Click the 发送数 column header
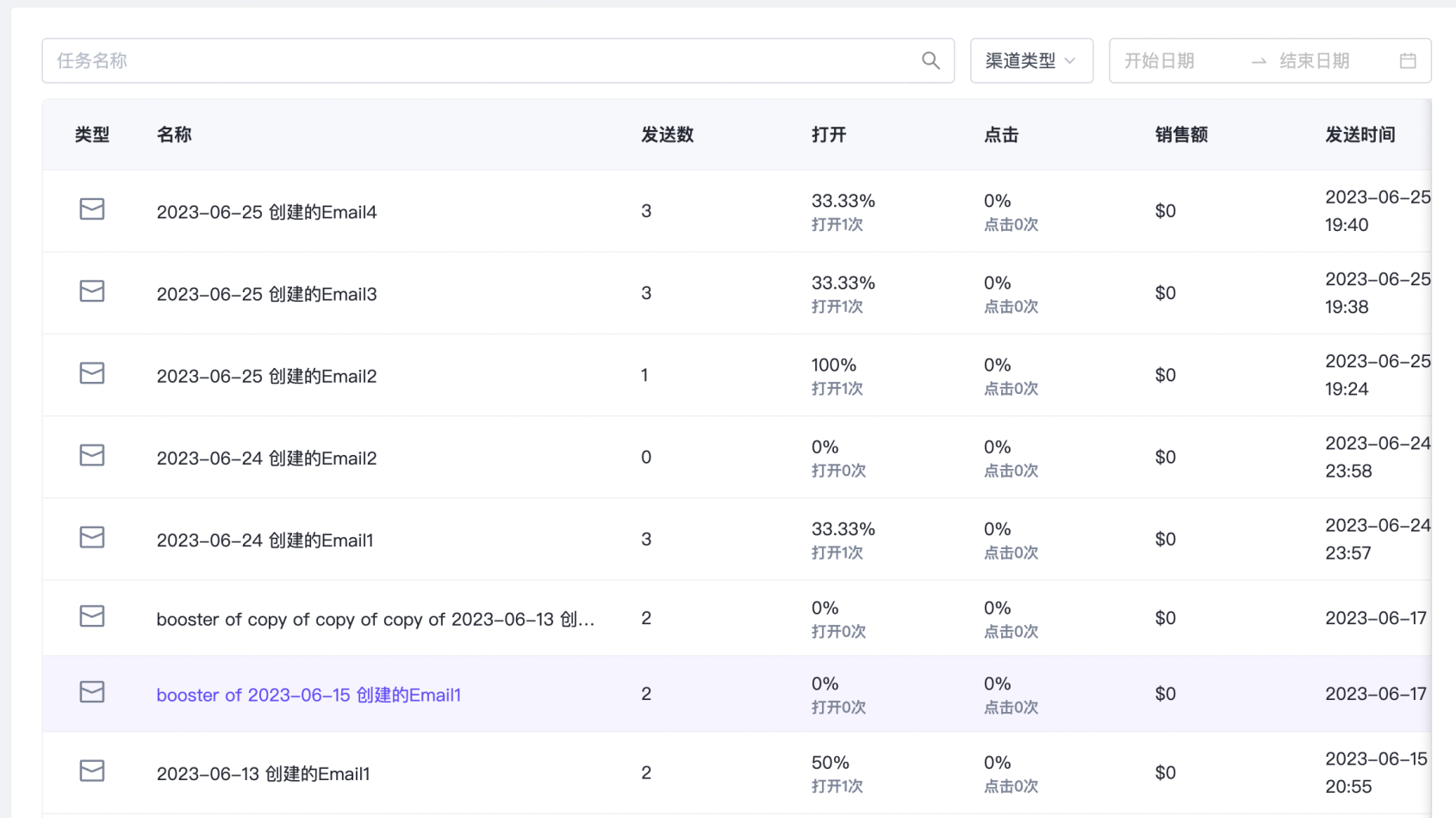Viewport: 1456px width, 818px height. (x=667, y=134)
